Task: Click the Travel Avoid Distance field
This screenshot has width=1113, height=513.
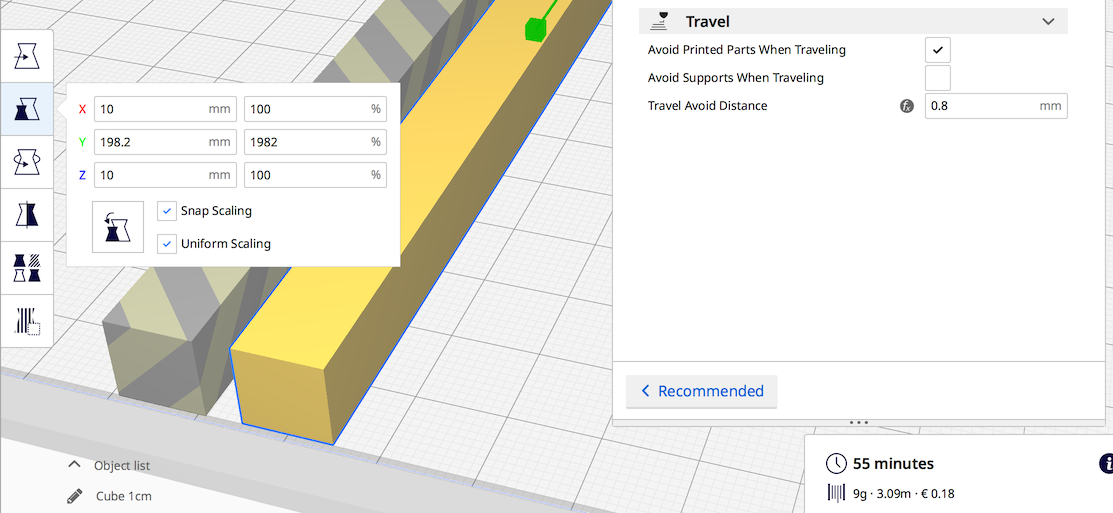Action: 996,106
